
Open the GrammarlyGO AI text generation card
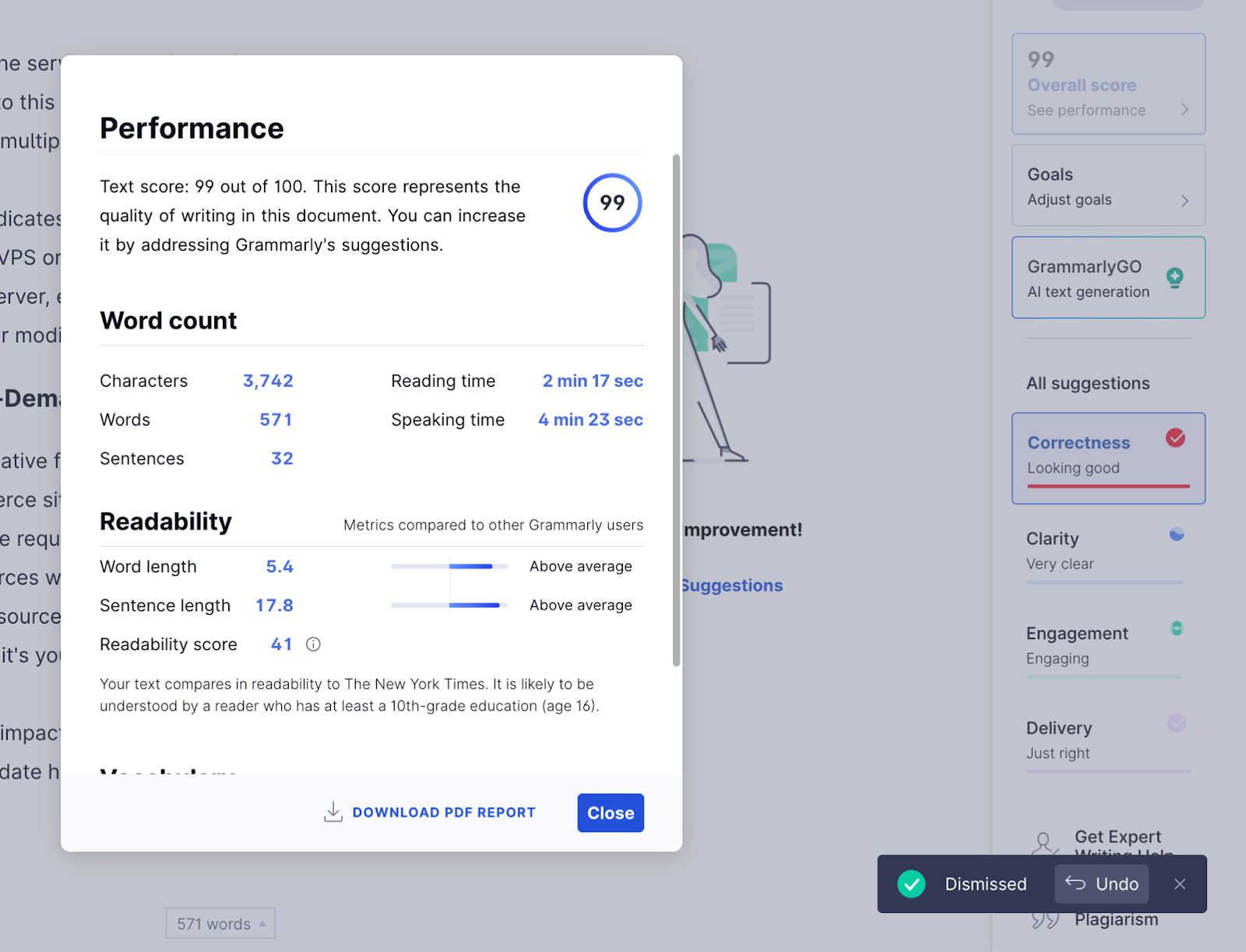[1108, 277]
